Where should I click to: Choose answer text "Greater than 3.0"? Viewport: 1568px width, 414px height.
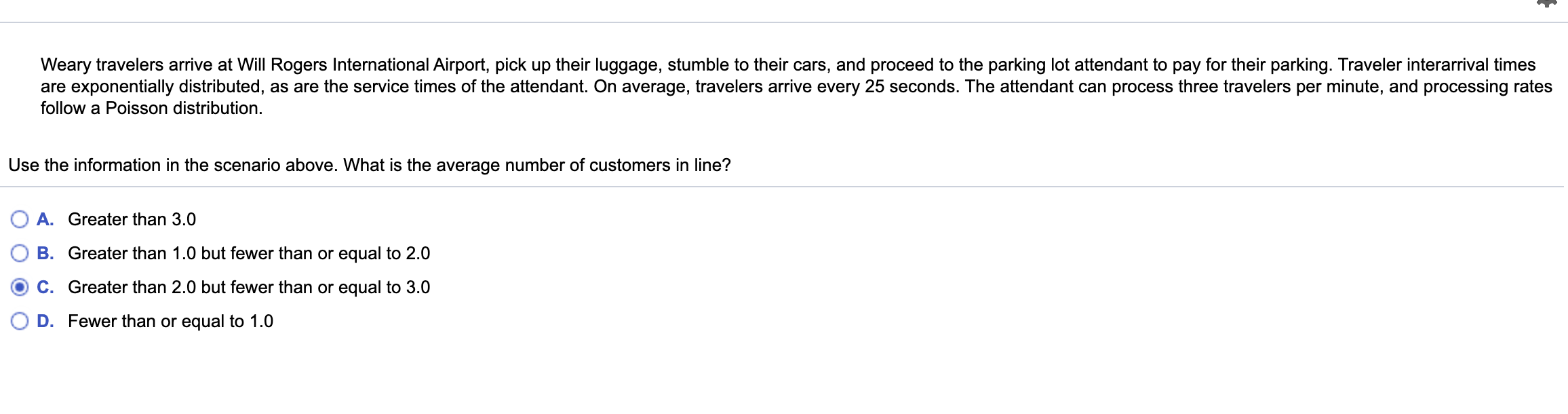click(x=132, y=219)
